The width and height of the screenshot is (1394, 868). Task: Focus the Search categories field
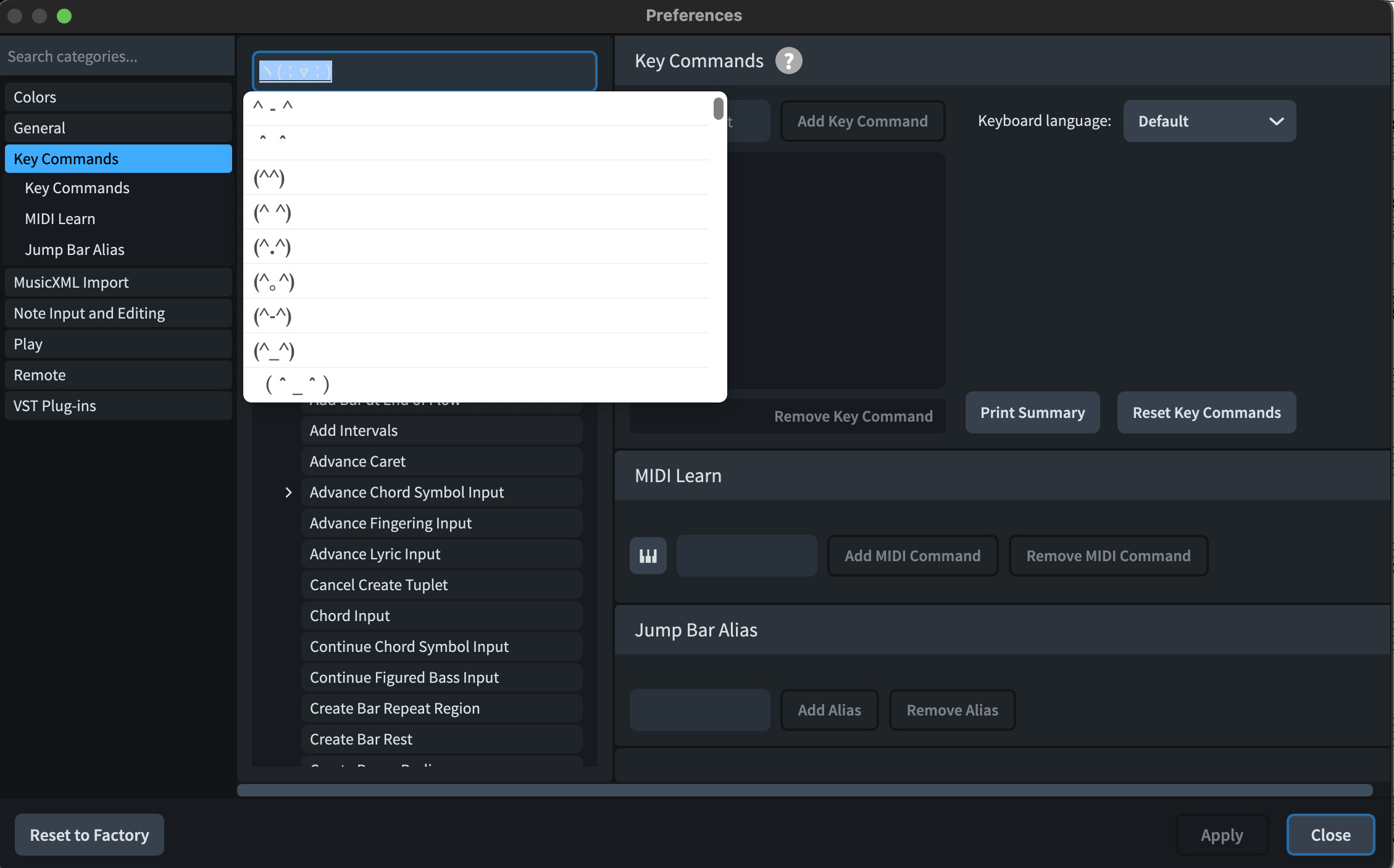point(117,56)
